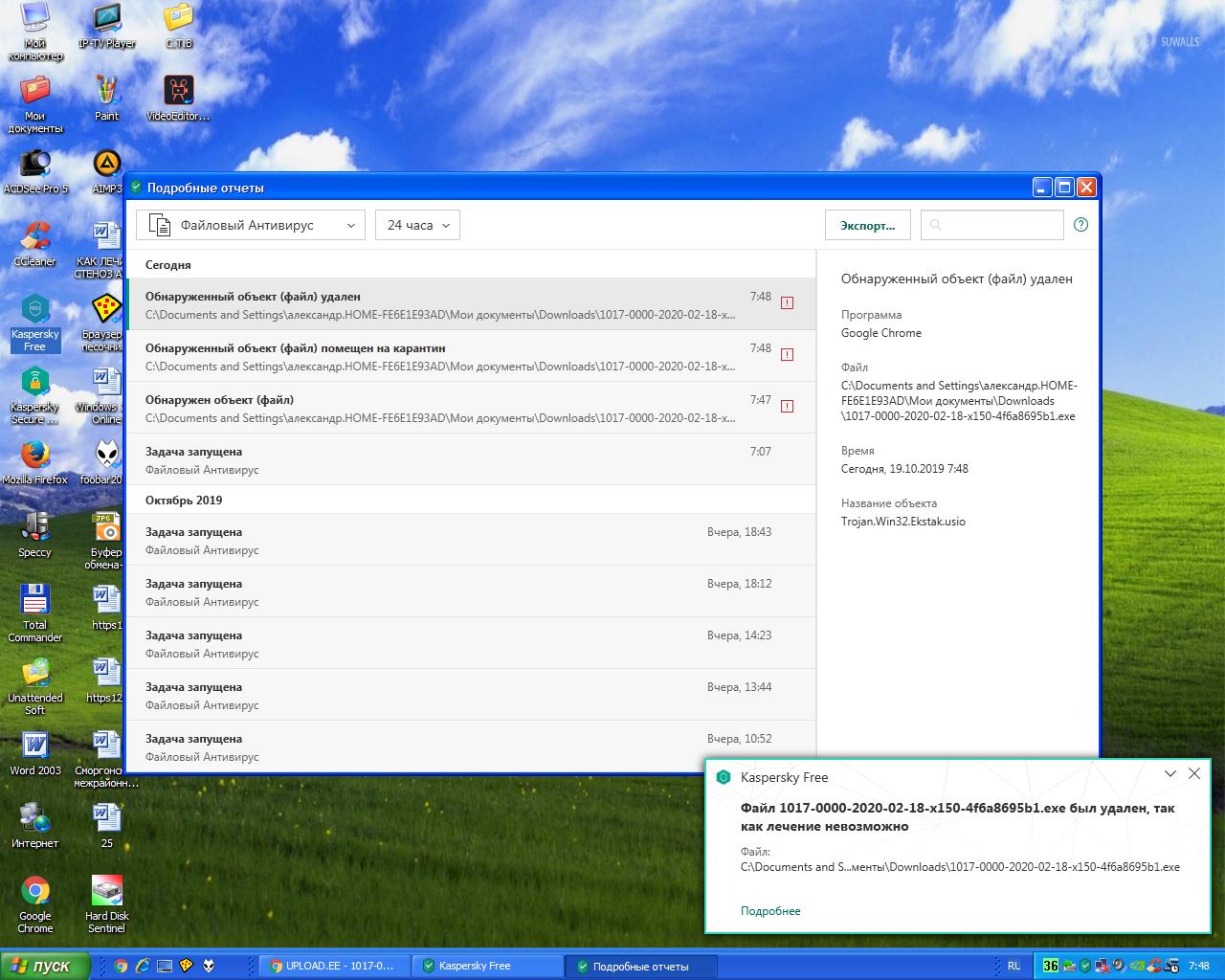Select the 'Задача запущена' Вчера 14:23 row
The height and width of the screenshot is (980, 1225).
471,643
